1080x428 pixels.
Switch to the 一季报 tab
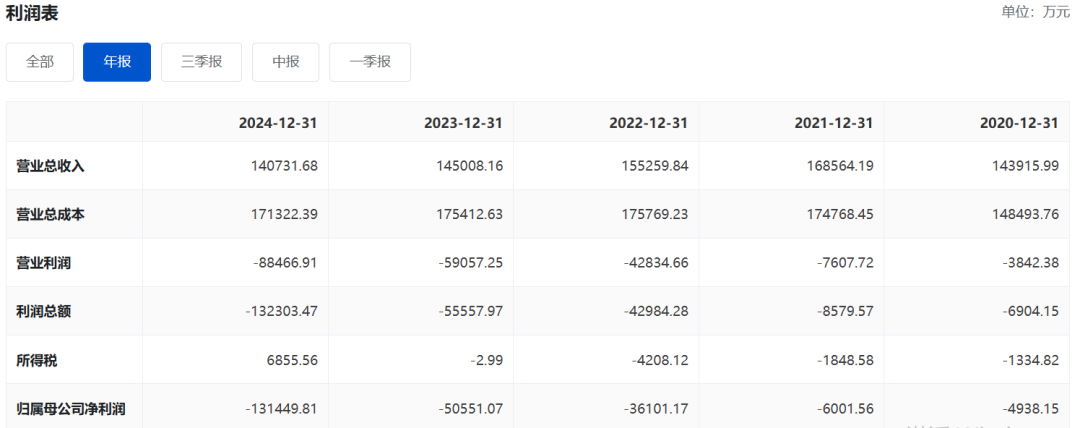coord(369,62)
